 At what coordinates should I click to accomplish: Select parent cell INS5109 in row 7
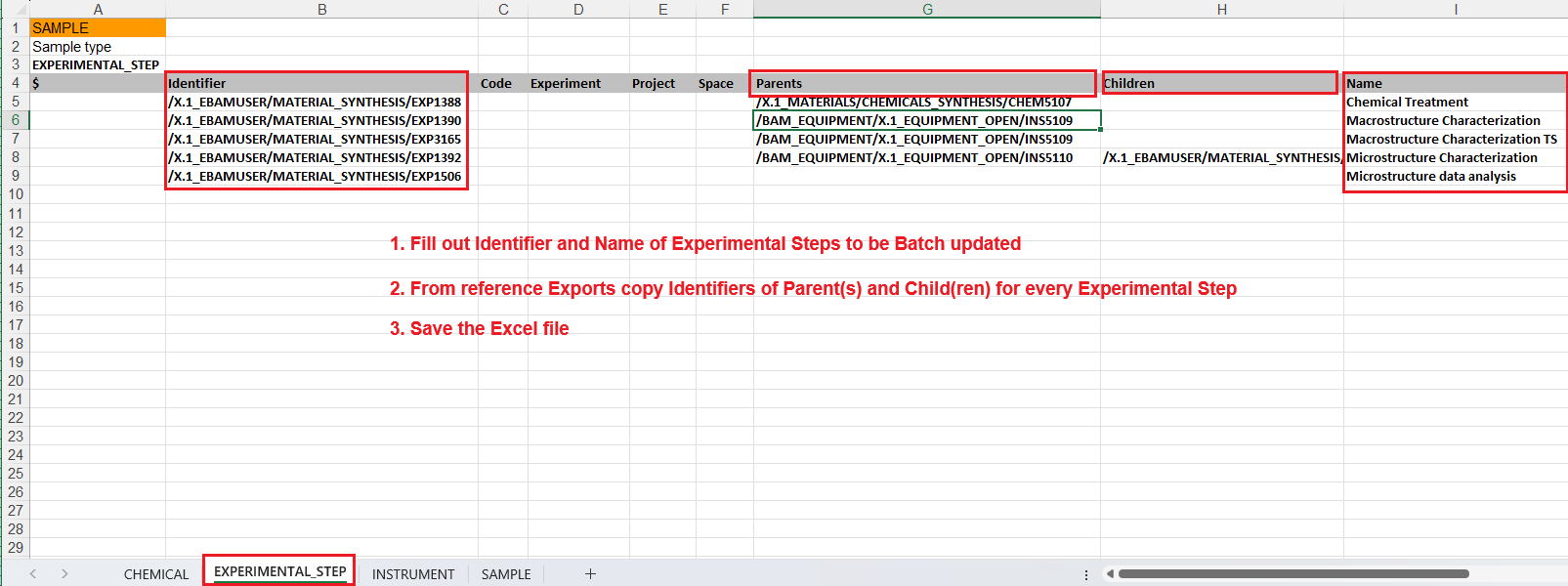coord(927,139)
